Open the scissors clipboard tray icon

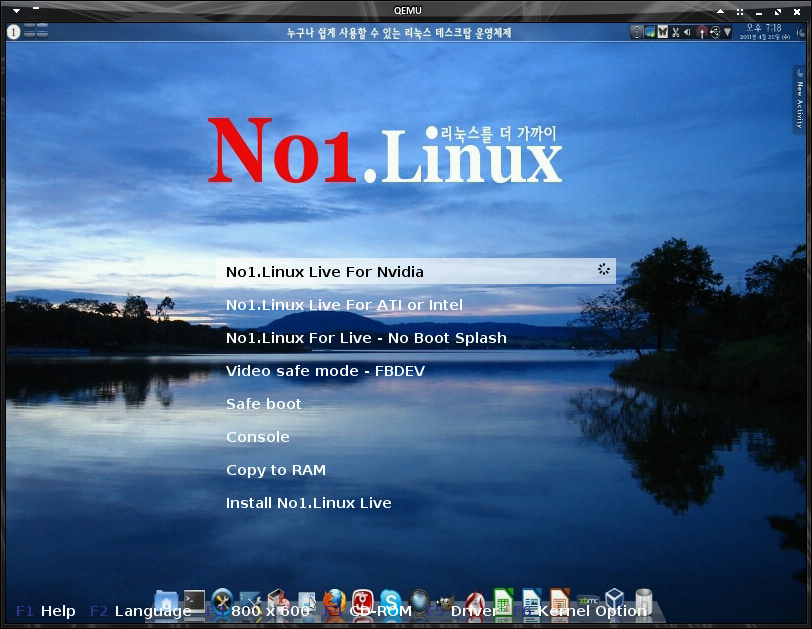[675, 32]
